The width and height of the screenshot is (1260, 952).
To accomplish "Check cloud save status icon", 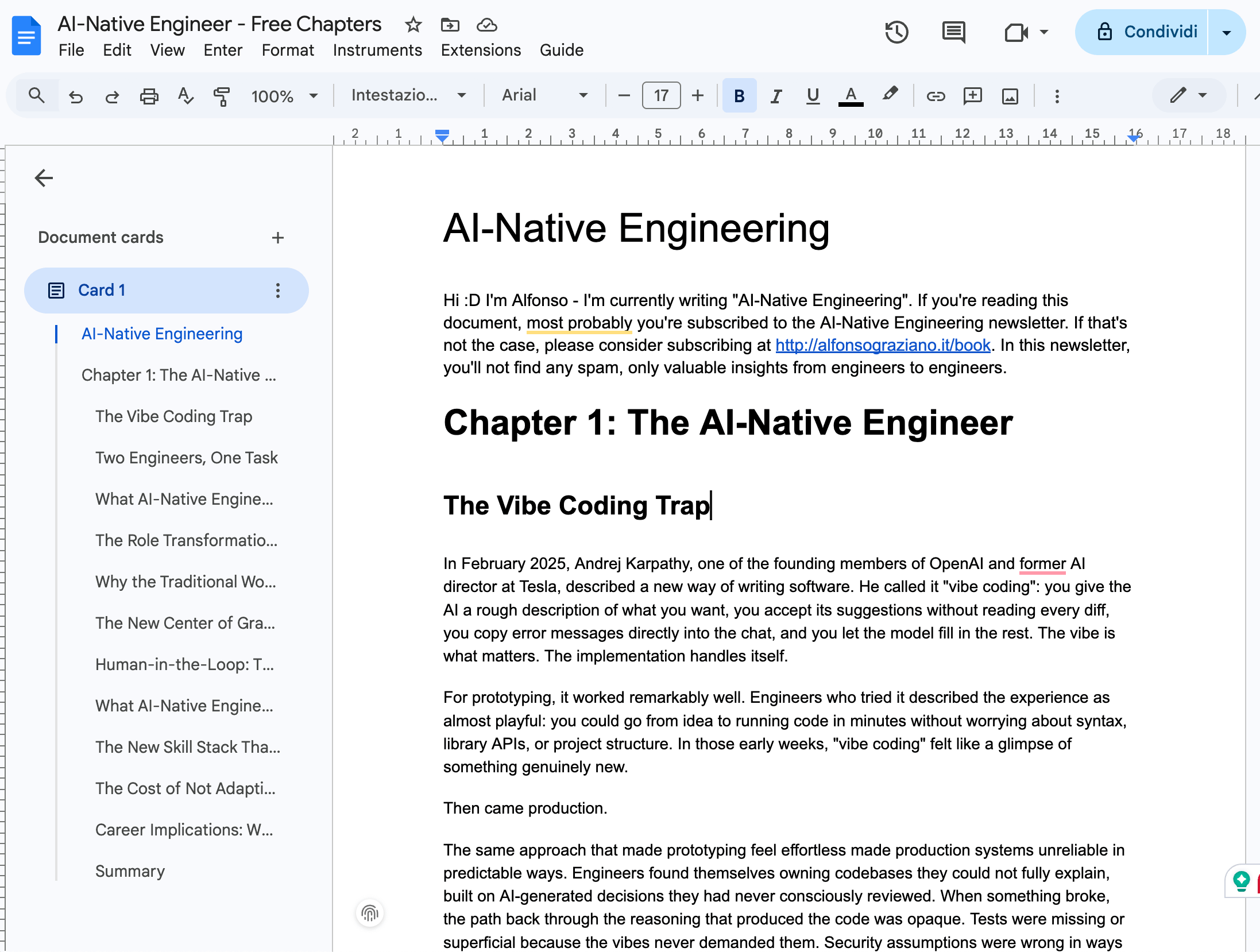I will pos(486,25).
